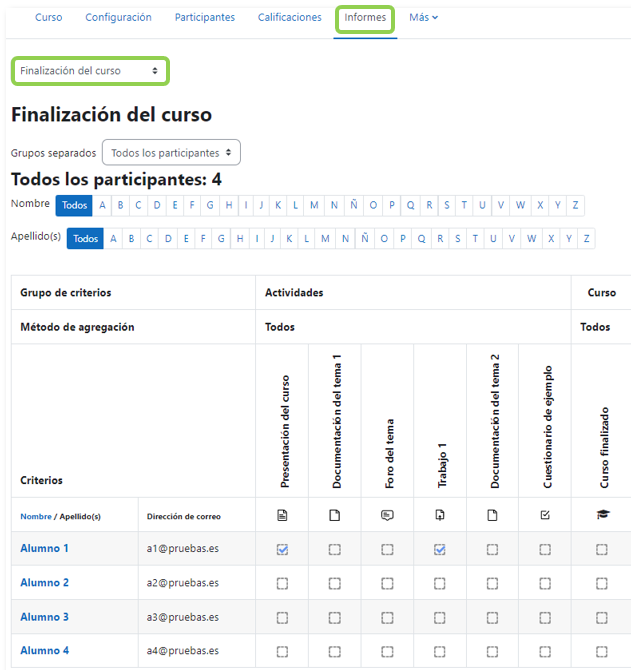
Task: Filter Apellido(s) by letter B
Action: pyautogui.click(x=131, y=238)
